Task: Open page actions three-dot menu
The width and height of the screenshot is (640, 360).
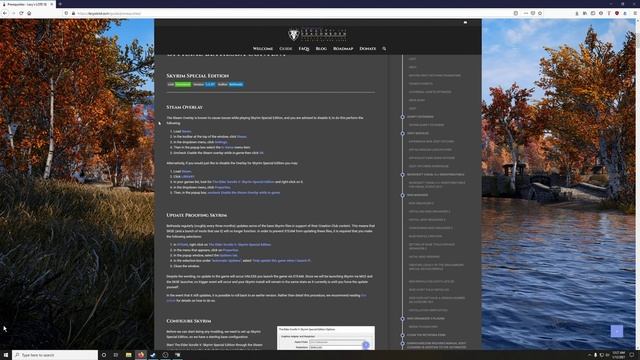Action: pyautogui.click(x=525, y=13)
